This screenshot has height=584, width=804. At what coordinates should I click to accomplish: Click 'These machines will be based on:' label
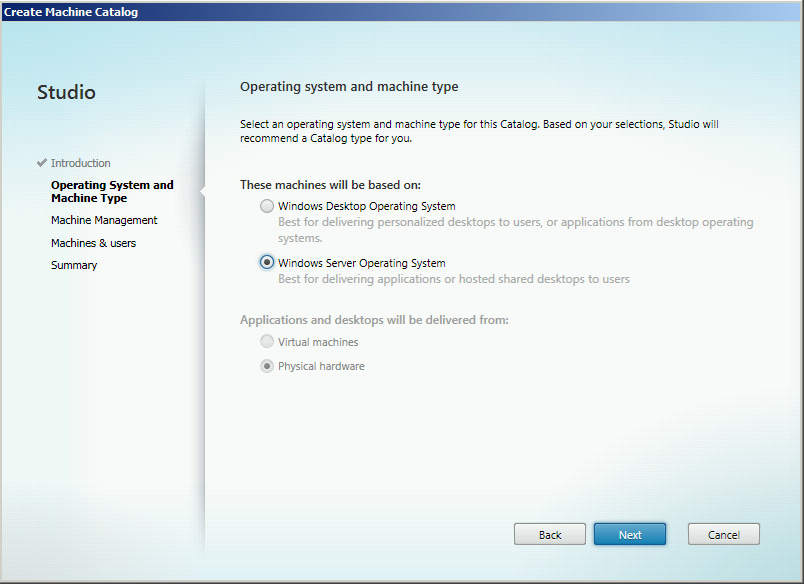(x=330, y=185)
